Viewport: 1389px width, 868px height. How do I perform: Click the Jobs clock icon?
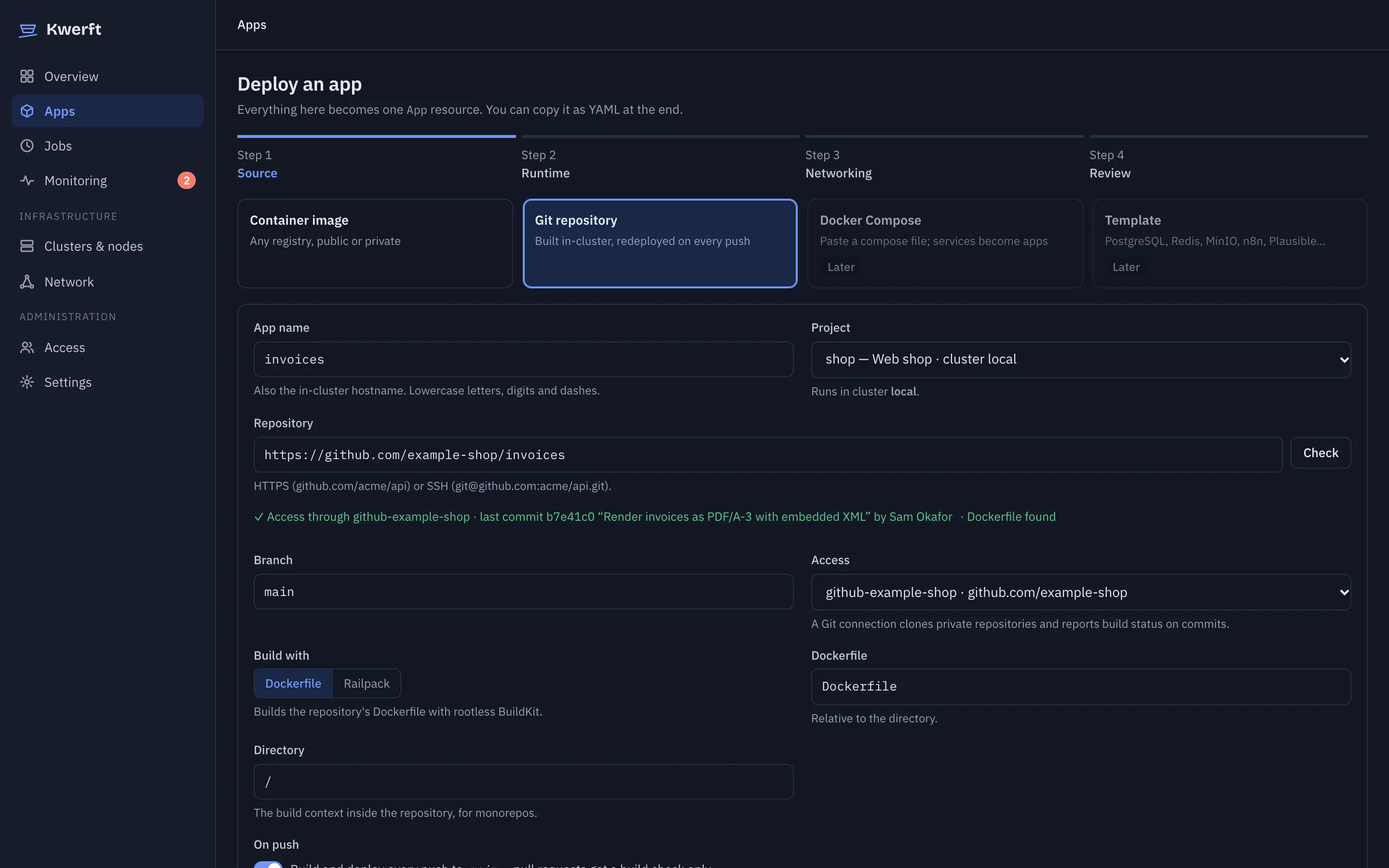point(27,146)
